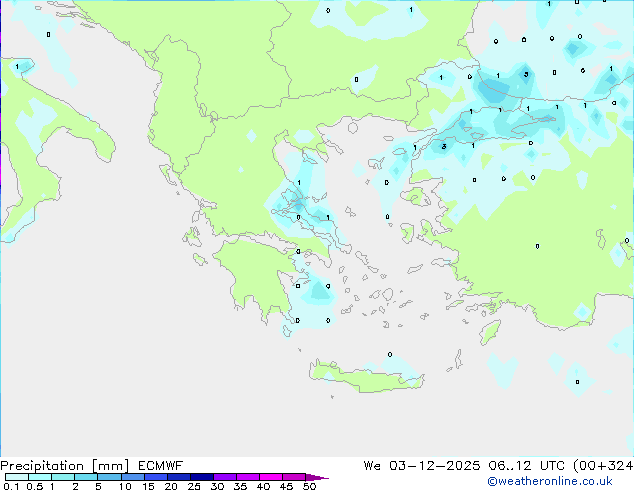Click the legend scale label '50'

click(x=309, y=486)
